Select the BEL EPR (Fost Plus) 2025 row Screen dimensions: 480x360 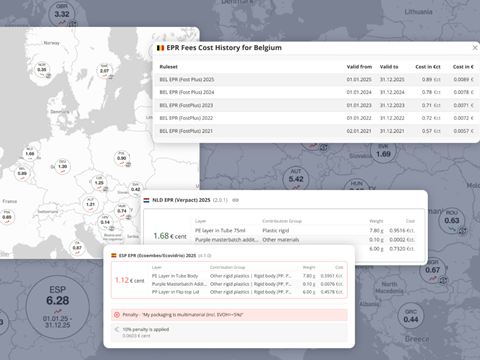[x=316, y=80]
